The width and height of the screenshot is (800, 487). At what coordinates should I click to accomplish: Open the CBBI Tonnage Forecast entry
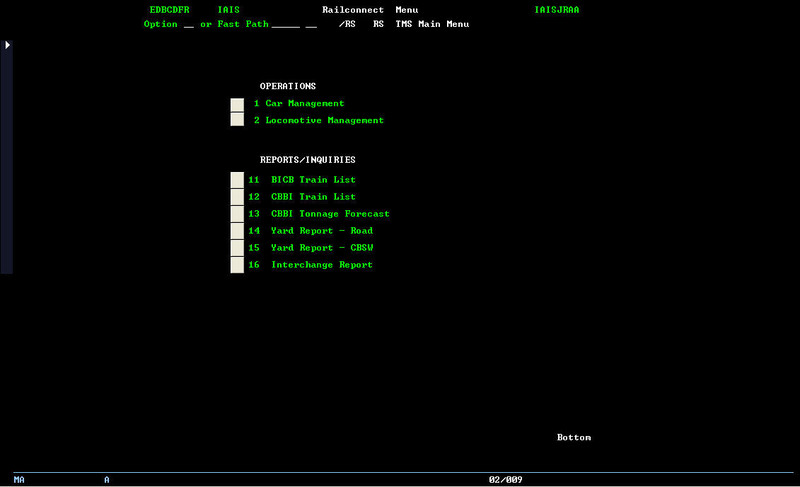tap(330, 214)
